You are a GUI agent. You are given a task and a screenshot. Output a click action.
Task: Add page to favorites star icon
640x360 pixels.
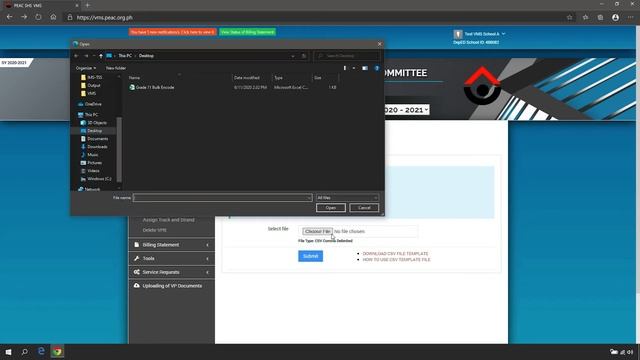[569, 18]
